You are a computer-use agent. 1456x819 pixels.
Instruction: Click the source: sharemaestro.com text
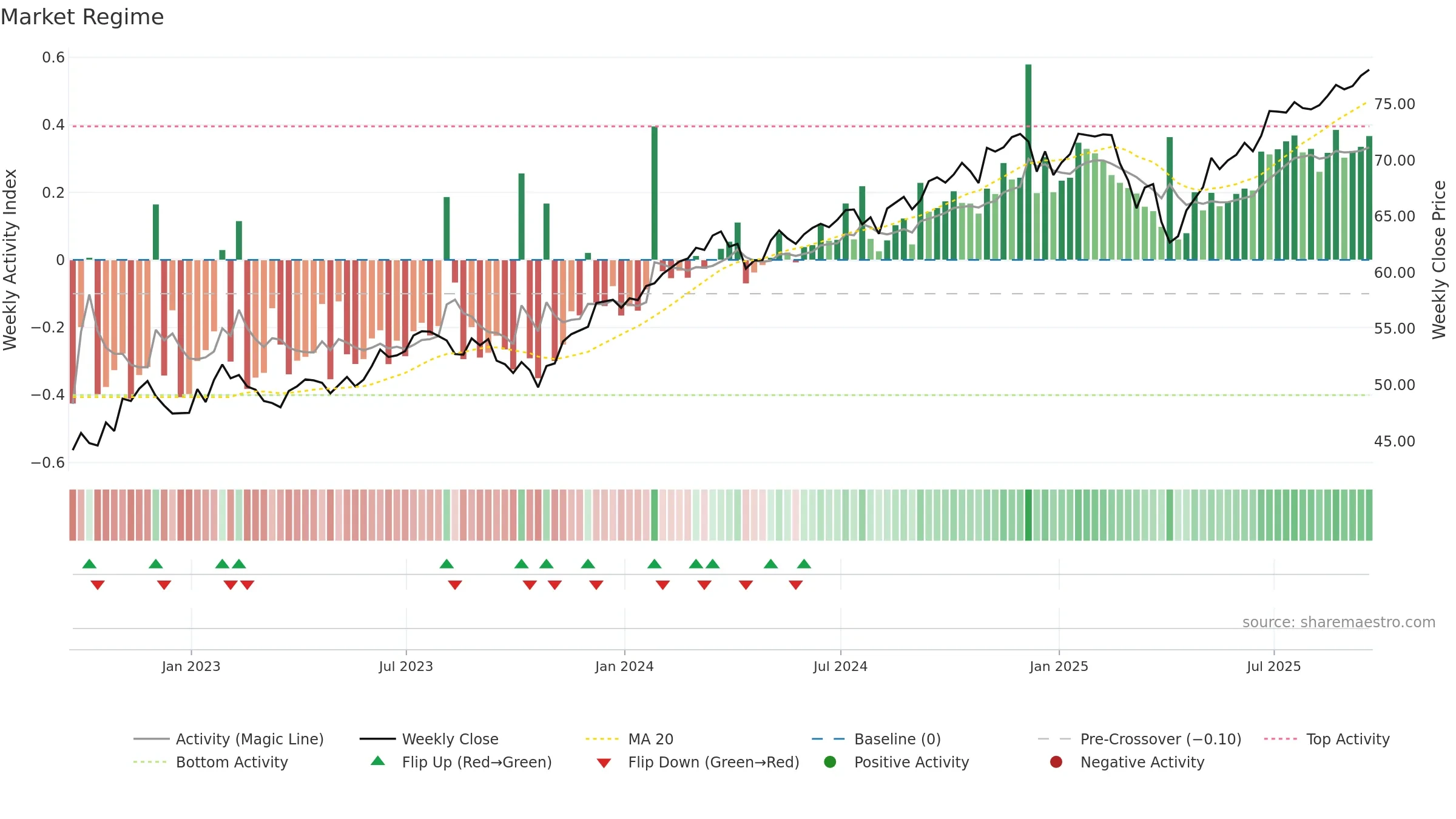pyautogui.click(x=1339, y=622)
